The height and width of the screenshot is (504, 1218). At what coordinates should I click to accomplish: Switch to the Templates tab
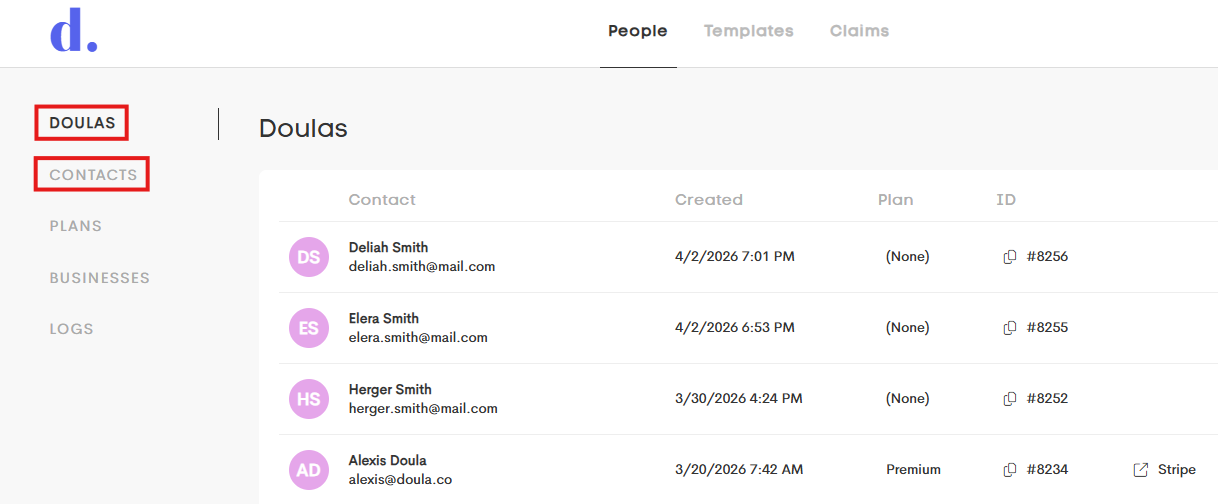tap(748, 31)
